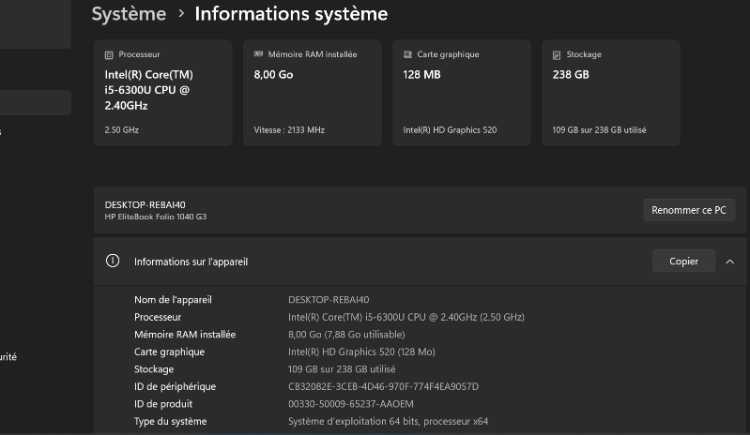Open the Processeur info card
The width and height of the screenshot is (750, 435).
click(x=163, y=93)
